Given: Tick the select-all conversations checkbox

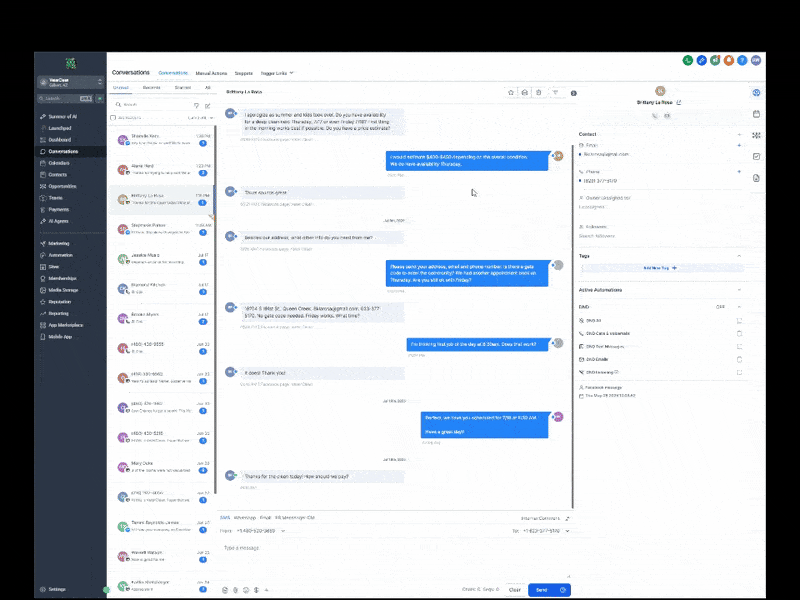Looking at the screenshot, I should (x=113, y=118).
